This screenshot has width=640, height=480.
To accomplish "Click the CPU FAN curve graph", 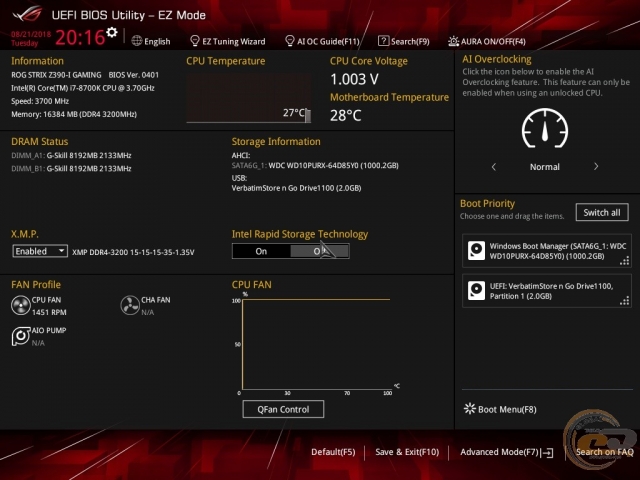I will click(x=316, y=344).
